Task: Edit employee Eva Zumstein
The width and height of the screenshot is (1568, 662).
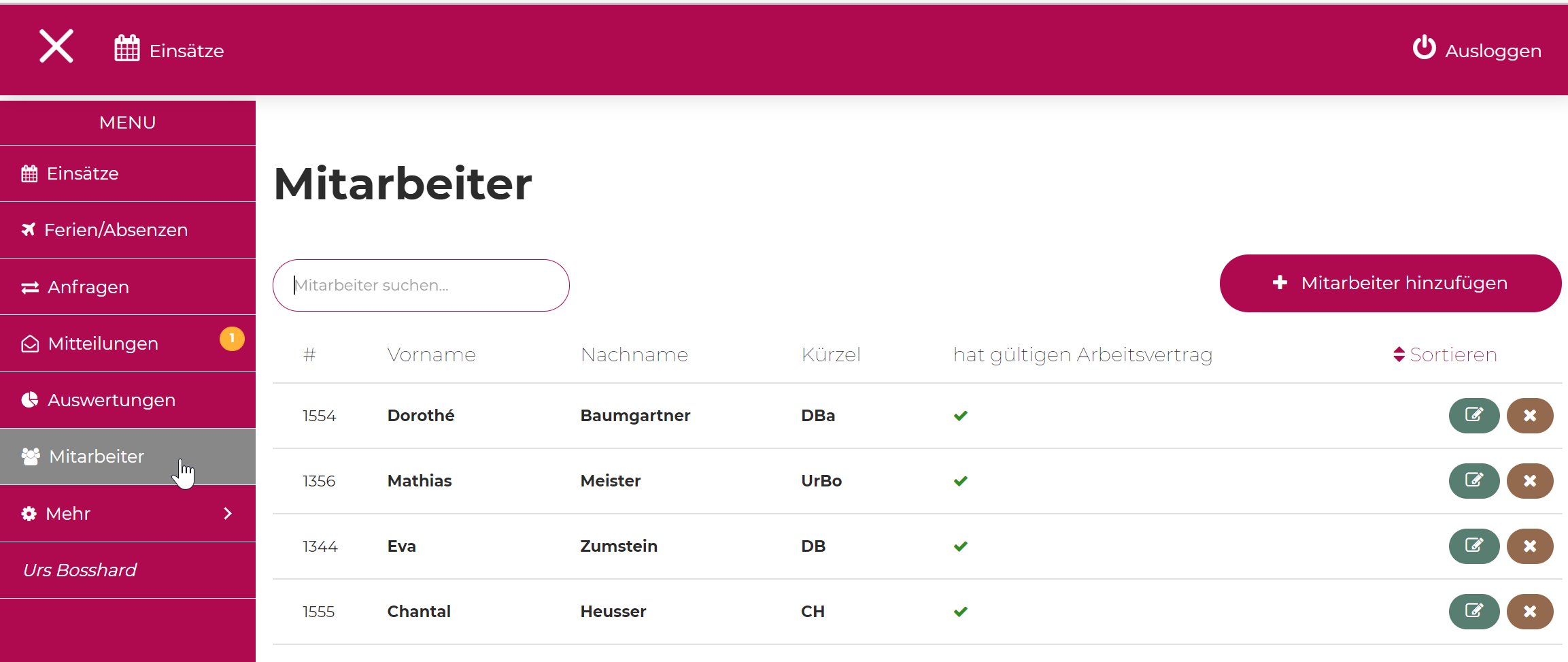Action: (x=1473, y=546)
